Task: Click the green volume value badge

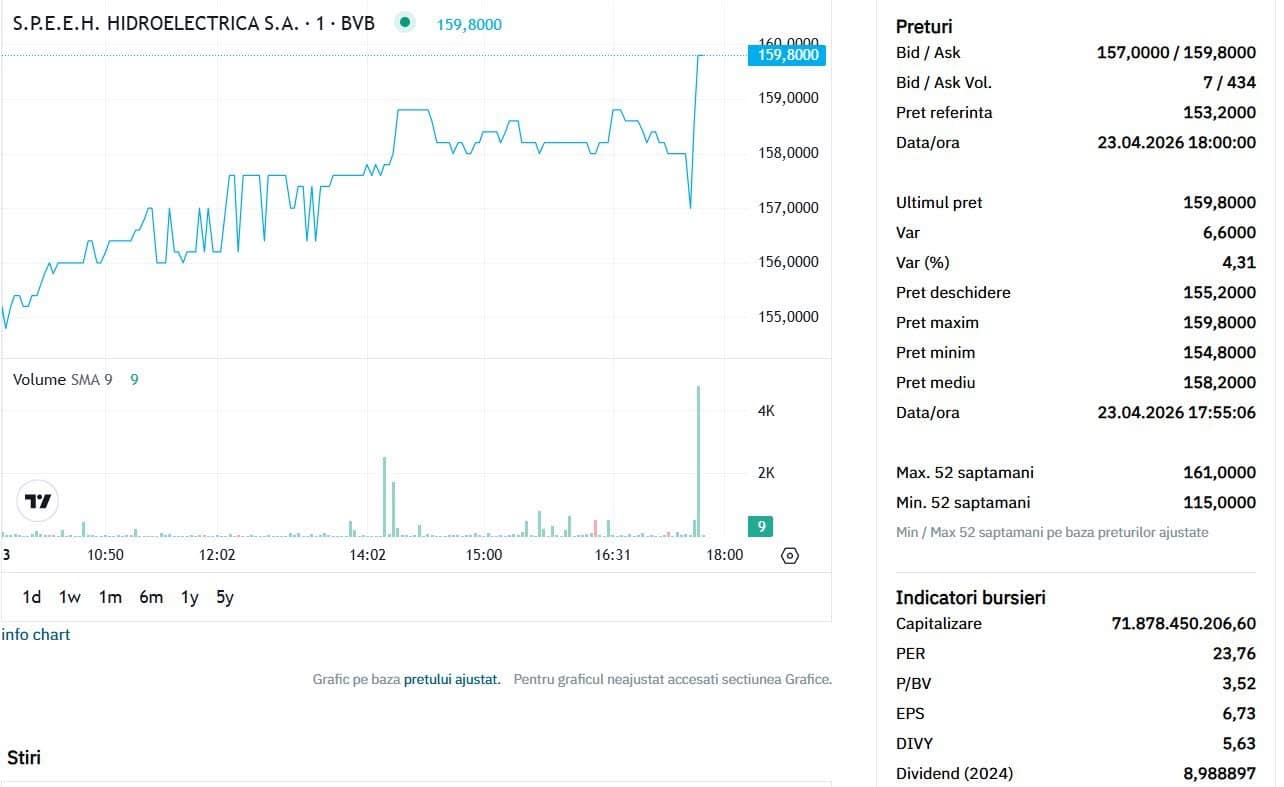Action: pyautogui.click(x=760, y=526)
